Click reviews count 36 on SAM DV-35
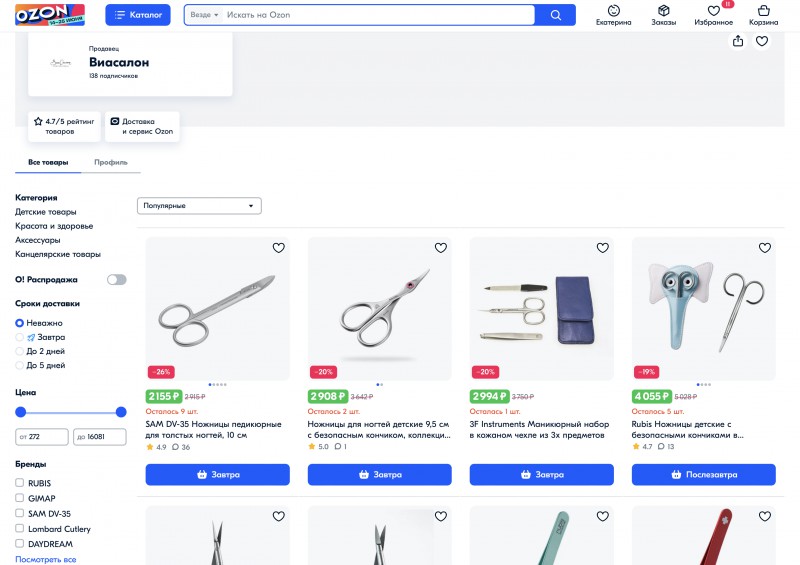This screenshot has width=800, height=565. click(181, 447)
